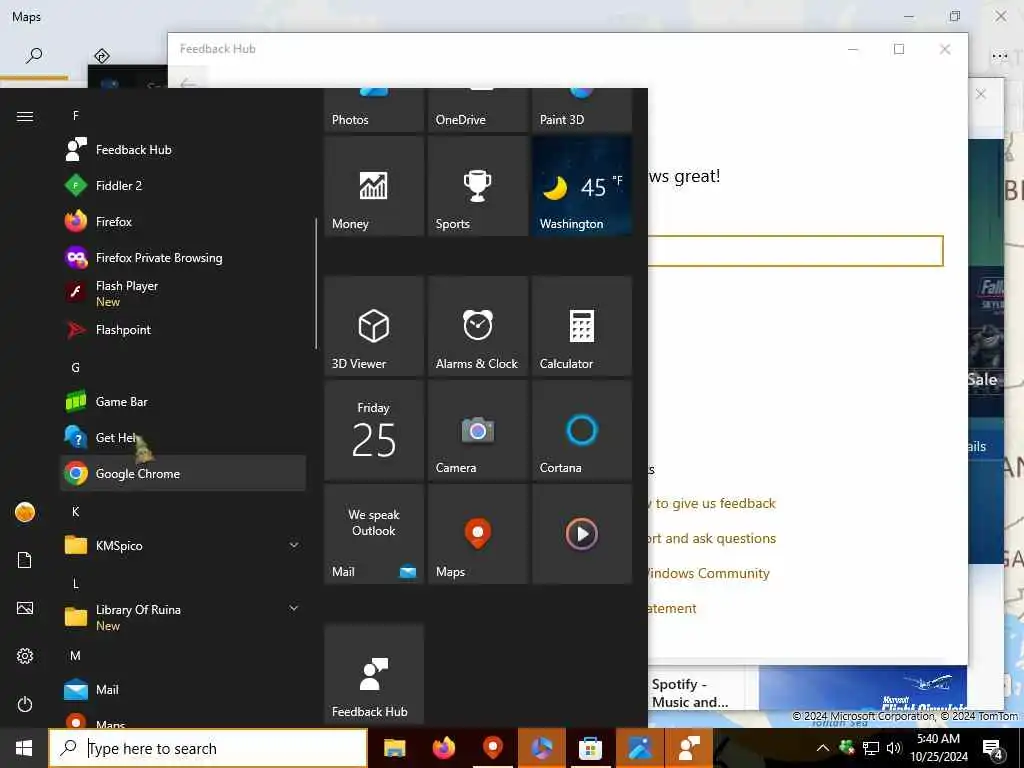The width and height of the screenshot is (1024, 768).
Task: Open the Friday 25 calendar tile
Action: click(374, 430)
